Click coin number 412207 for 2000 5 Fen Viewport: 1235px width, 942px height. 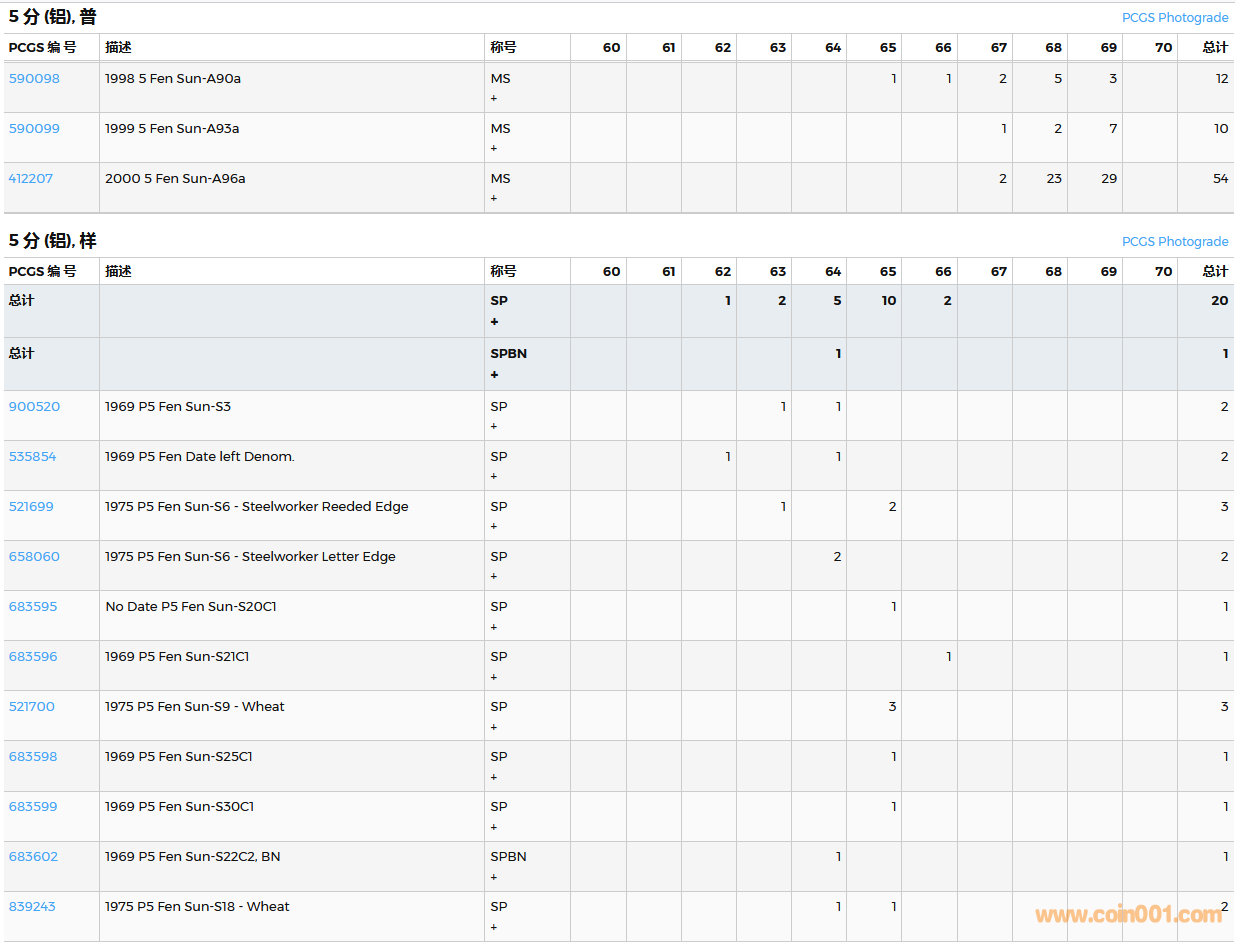(x=31, y=178)
